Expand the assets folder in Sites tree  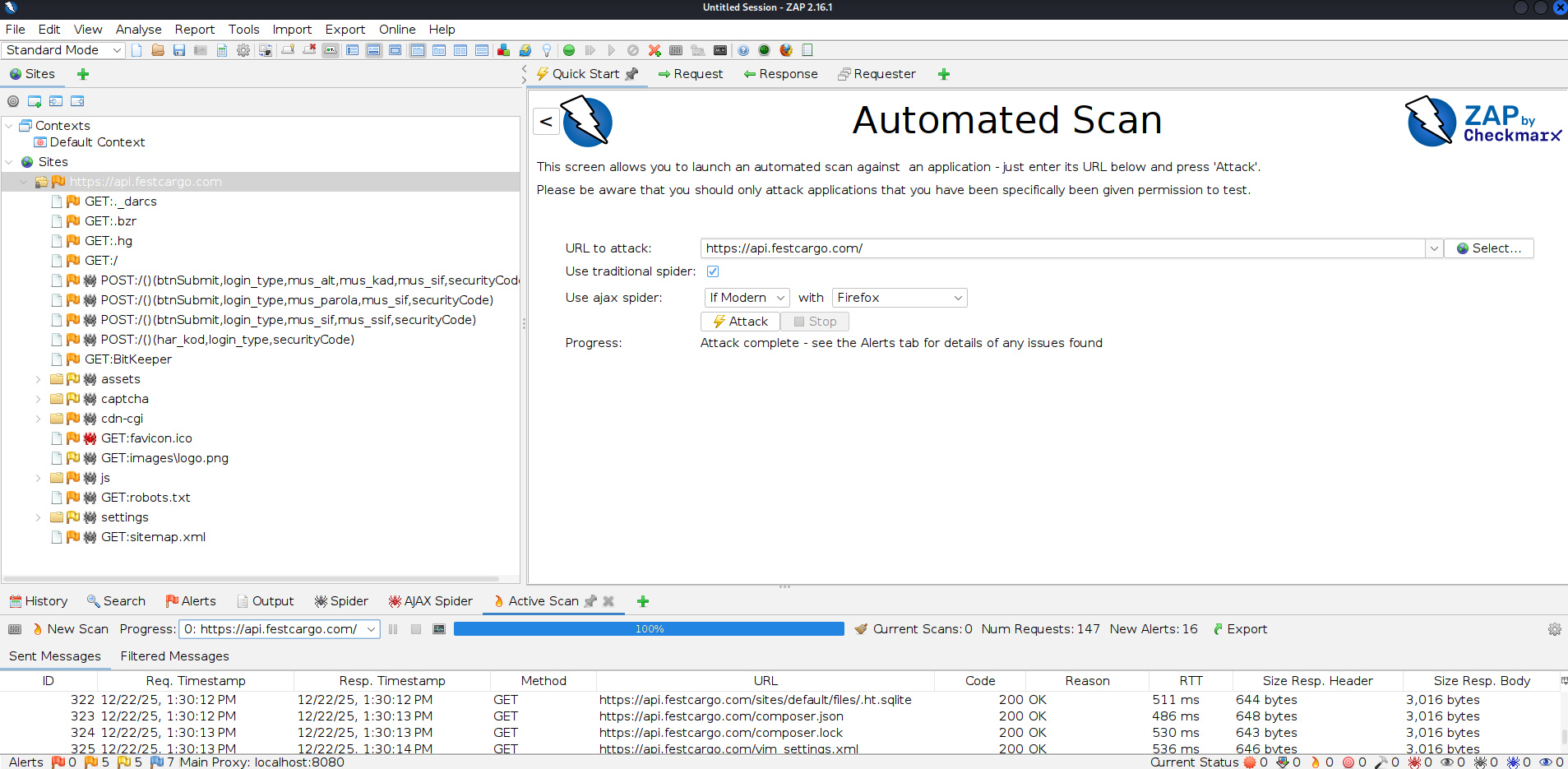click(38, 379)
